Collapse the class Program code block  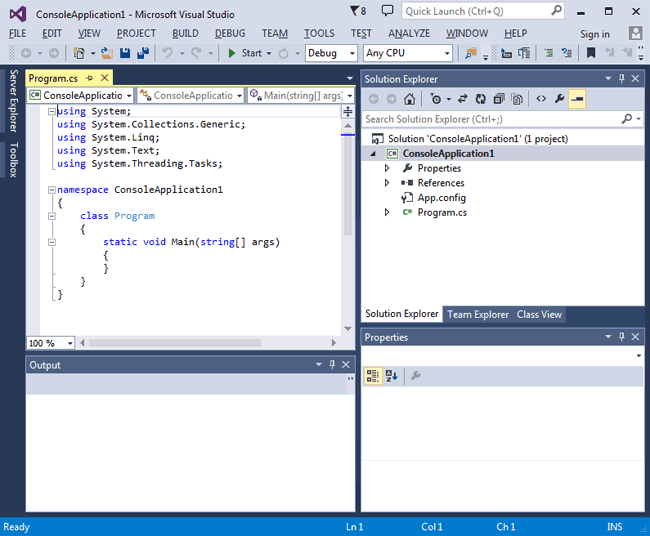coord(52,216)
